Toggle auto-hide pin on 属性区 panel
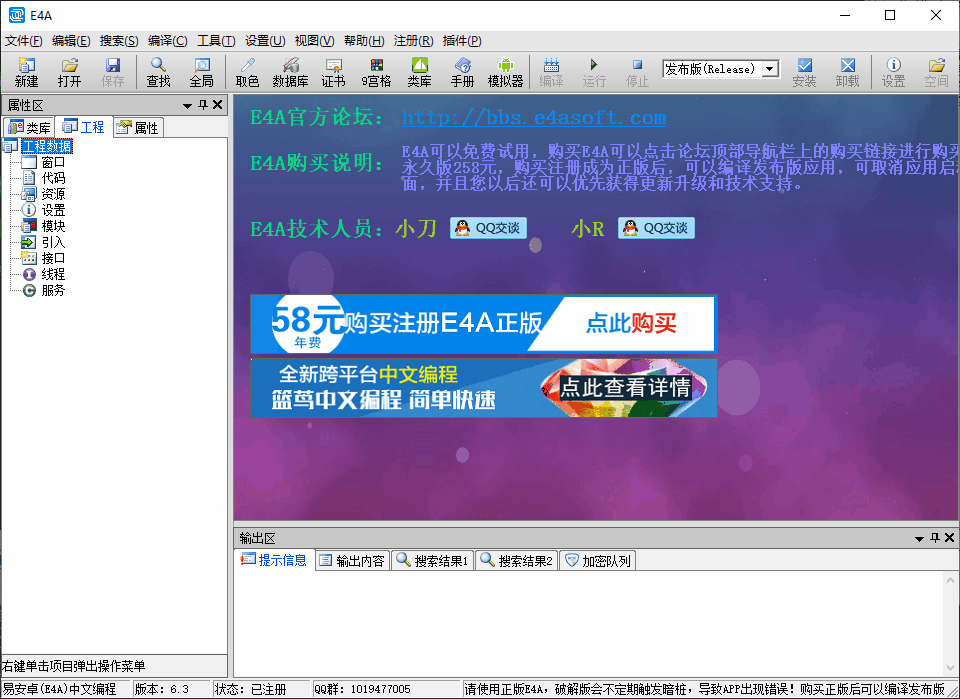The image size is (960, 699). [203, 105]
